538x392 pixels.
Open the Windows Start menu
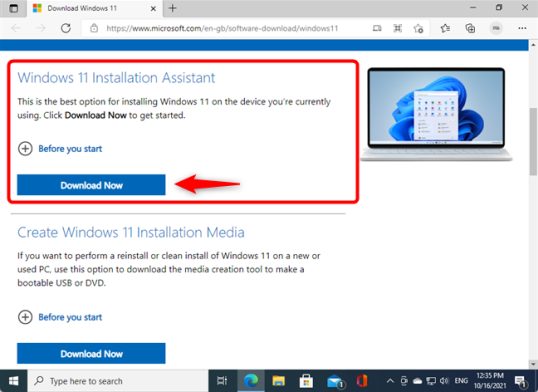[14, 381]
